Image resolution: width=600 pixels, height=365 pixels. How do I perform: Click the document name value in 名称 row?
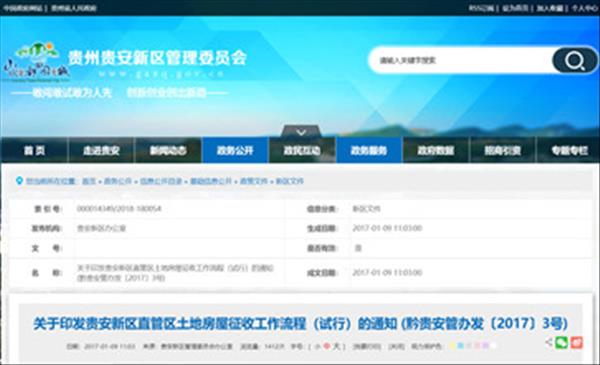click(x=175, y=273)
